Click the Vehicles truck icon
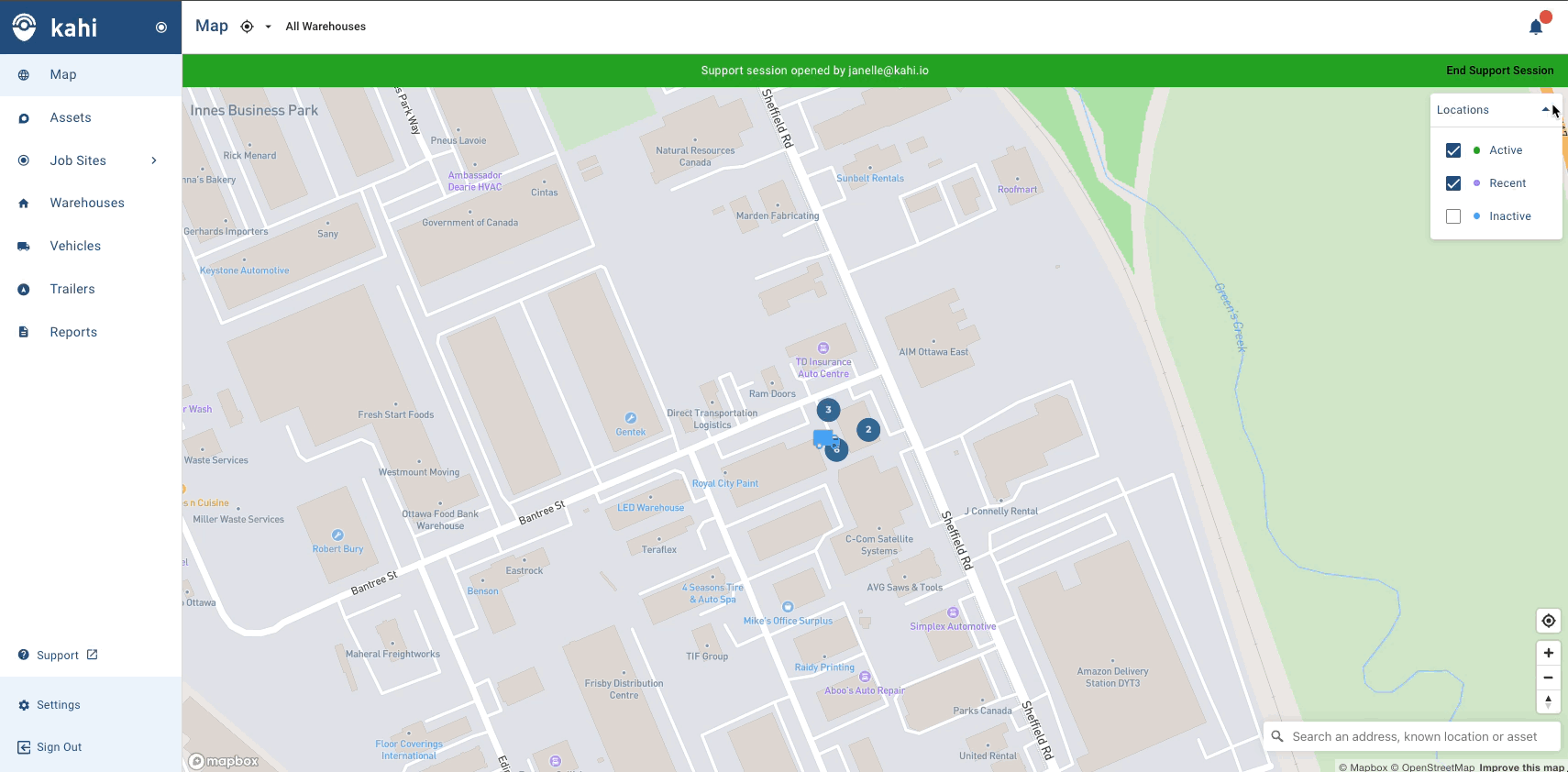 pyautogui.click(x=24, y=247)
